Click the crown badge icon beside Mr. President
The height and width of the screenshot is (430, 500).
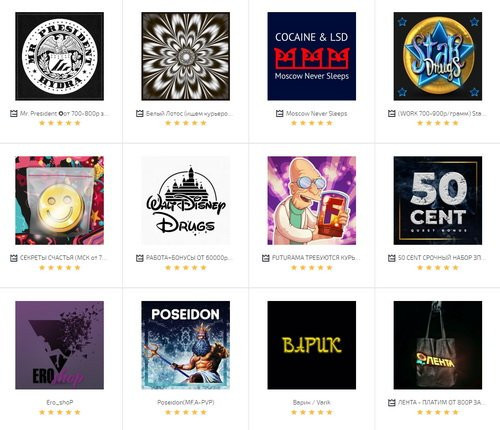point(14,114)
